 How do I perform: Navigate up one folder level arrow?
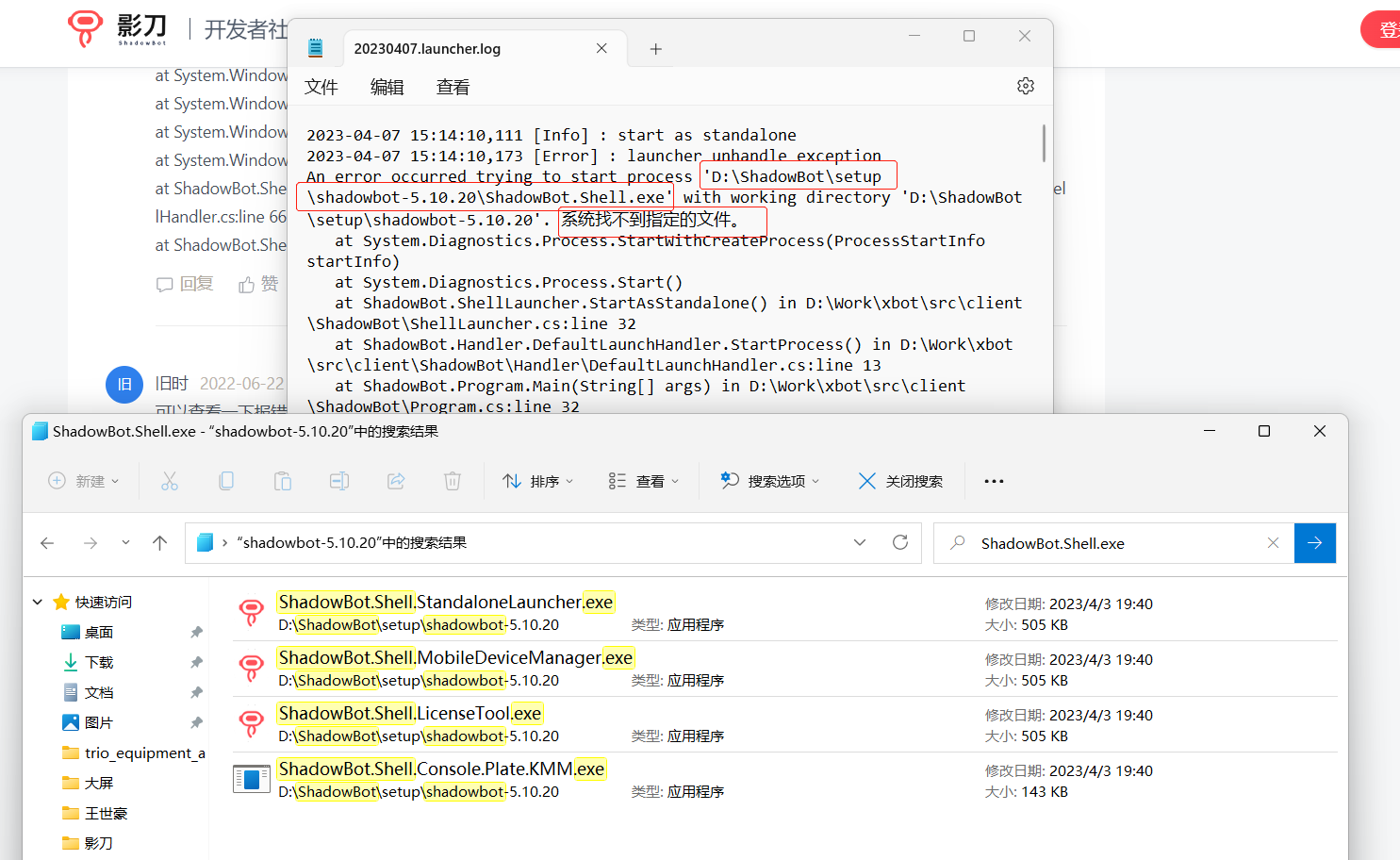tap(160, 543)
